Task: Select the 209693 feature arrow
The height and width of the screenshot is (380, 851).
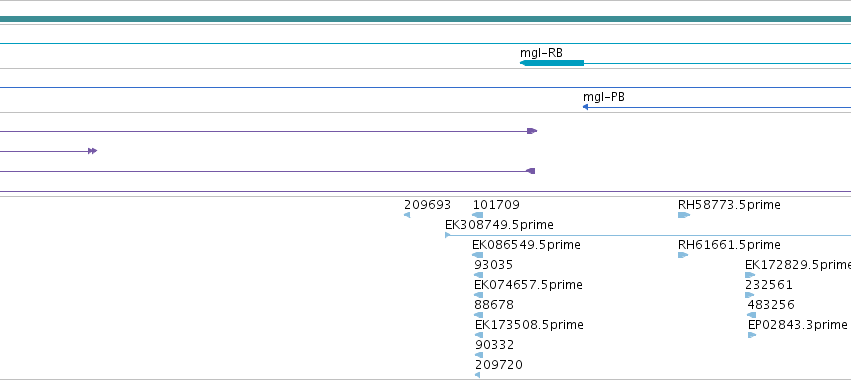Action: 407,215
